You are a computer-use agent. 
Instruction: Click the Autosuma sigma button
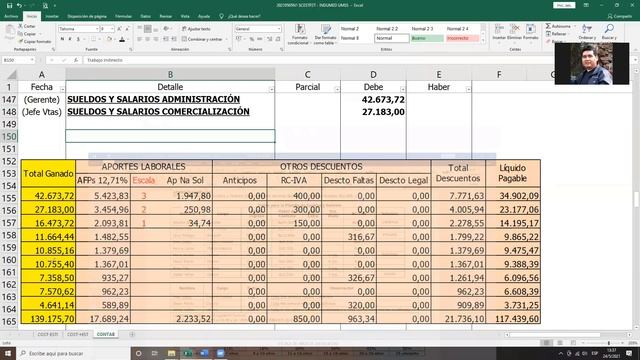pyautogui.click(x=558, y=26)
